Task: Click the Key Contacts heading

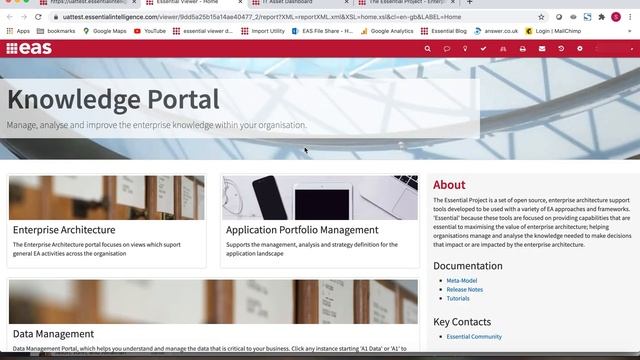Action: (462, 322)
